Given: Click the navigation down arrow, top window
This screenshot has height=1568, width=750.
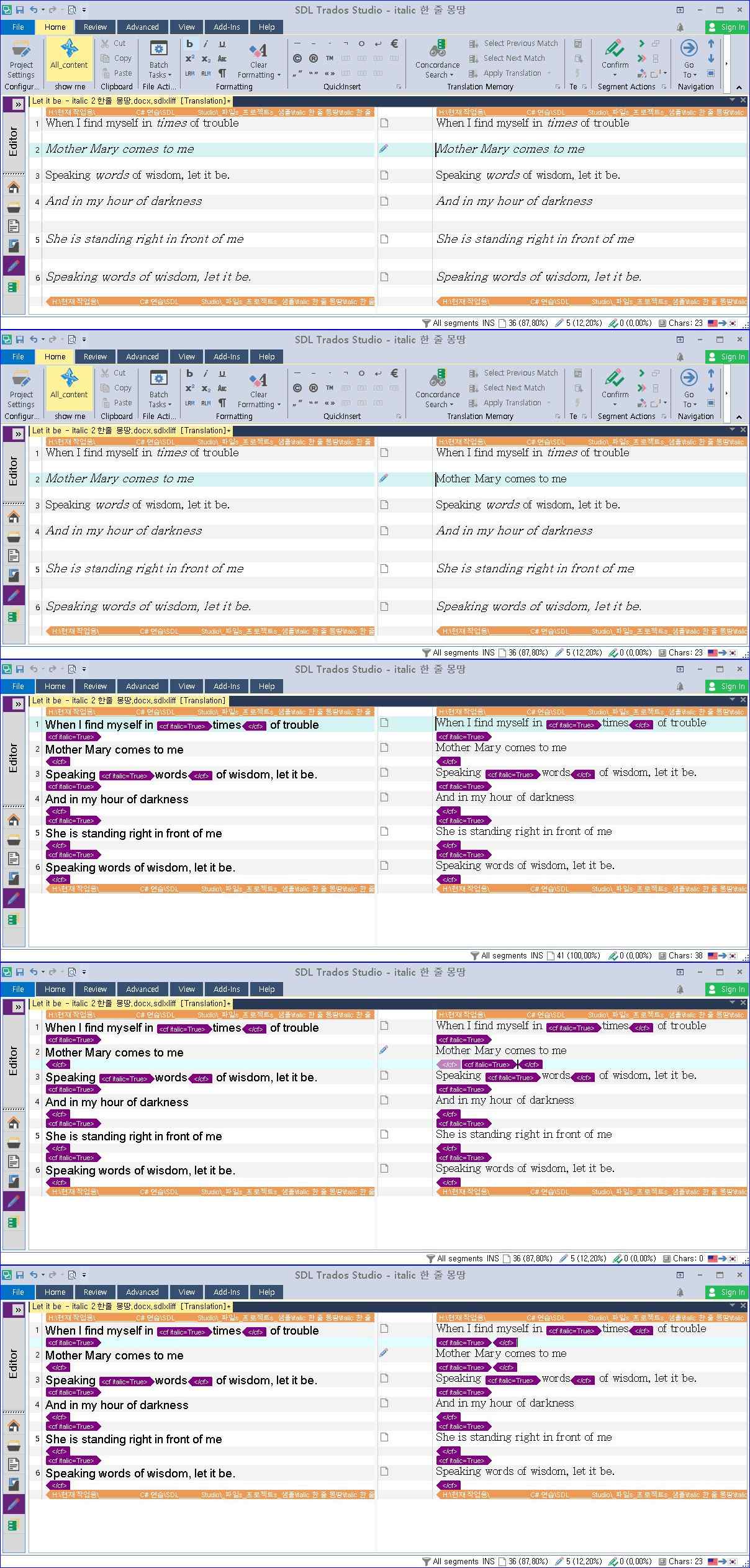Looking at the screenshot, I should click(711, 58).
